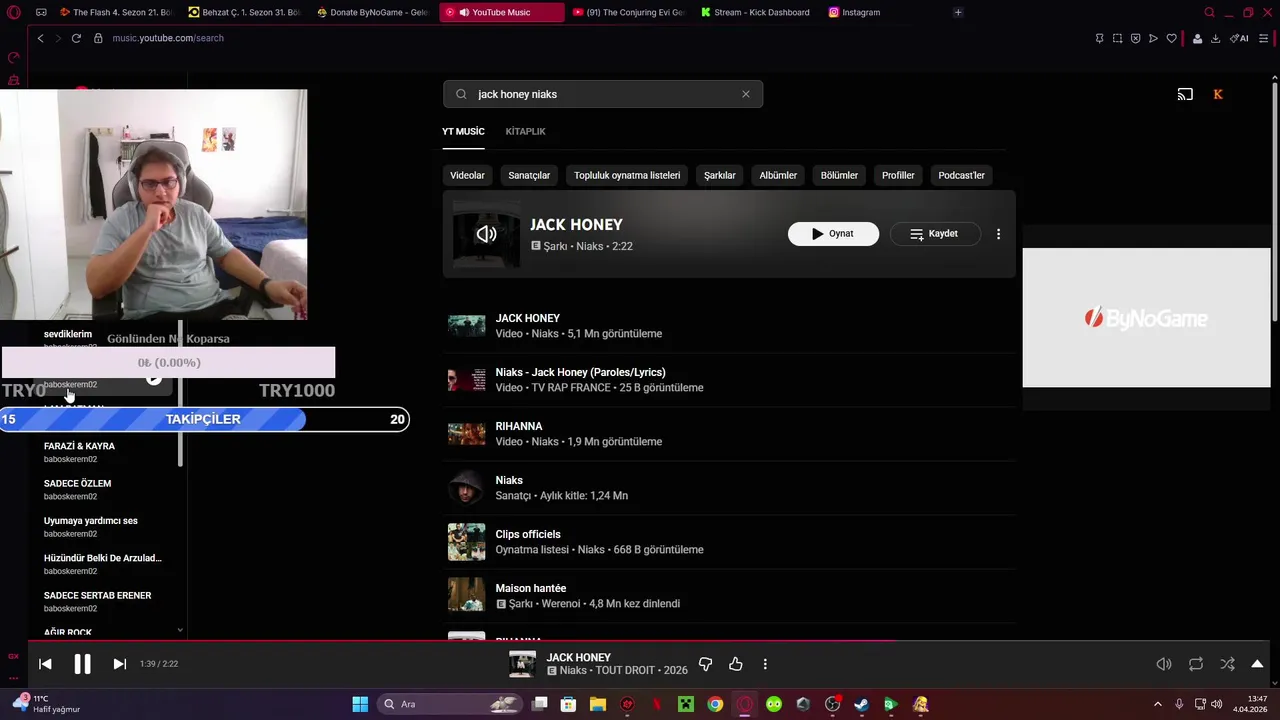The width and height of the screenshot is (1280, 720).
Task: Open a new browser tab
Action: 958,13
